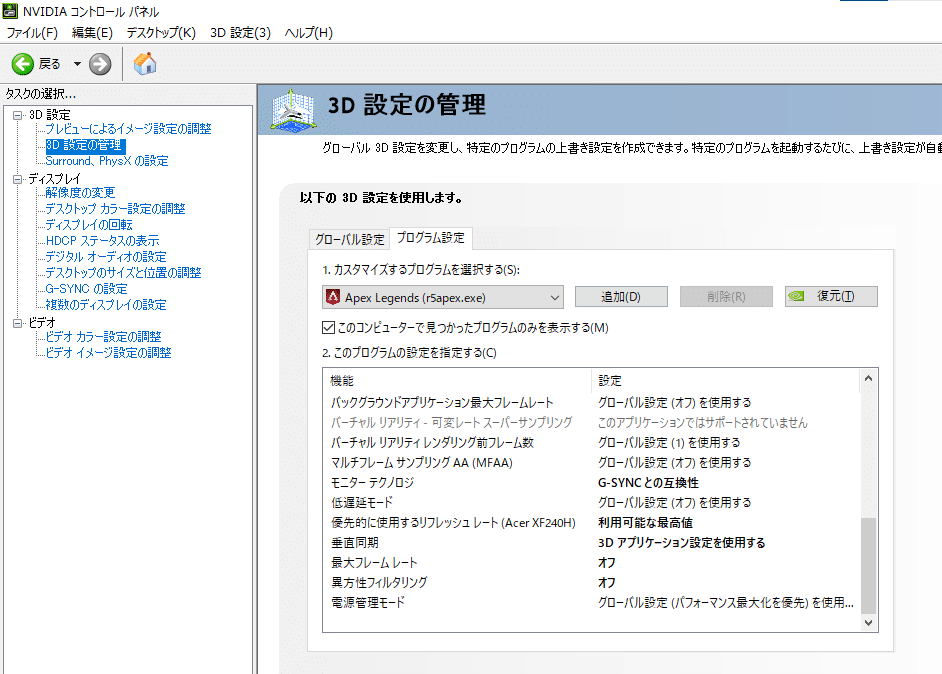
Task: Click the scroll-up arrow of the settings list
Action: pyautogui.click(x=868, y=378)
